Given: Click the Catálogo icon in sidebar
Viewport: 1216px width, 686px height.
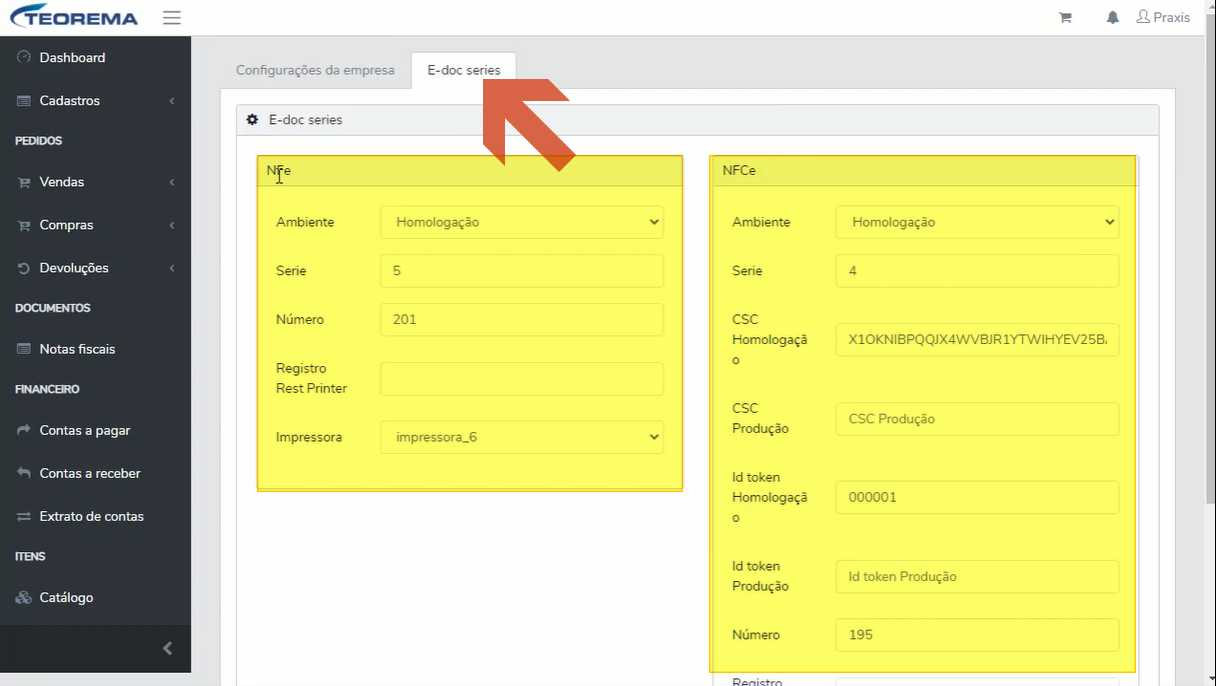Looking at the screenshot, I should click(24, 597).
